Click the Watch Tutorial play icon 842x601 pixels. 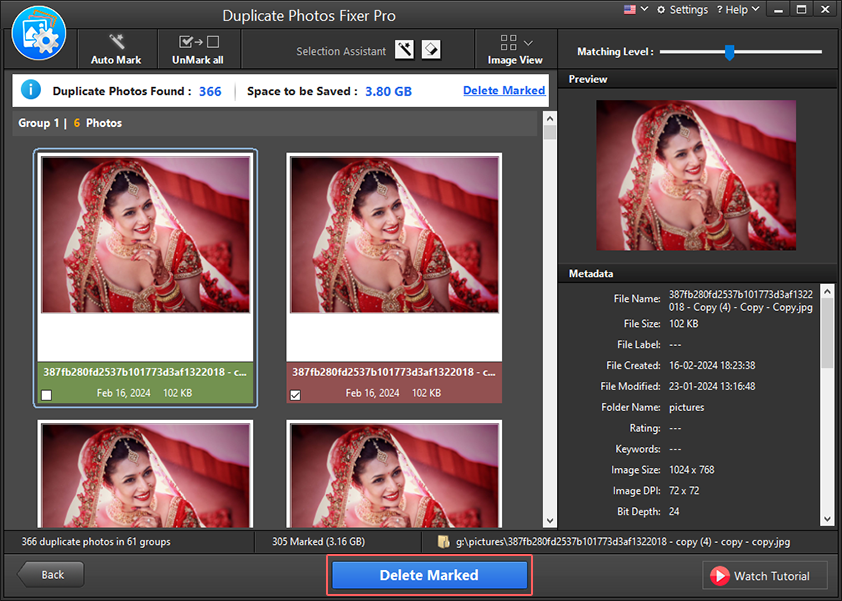click(720, 576)
